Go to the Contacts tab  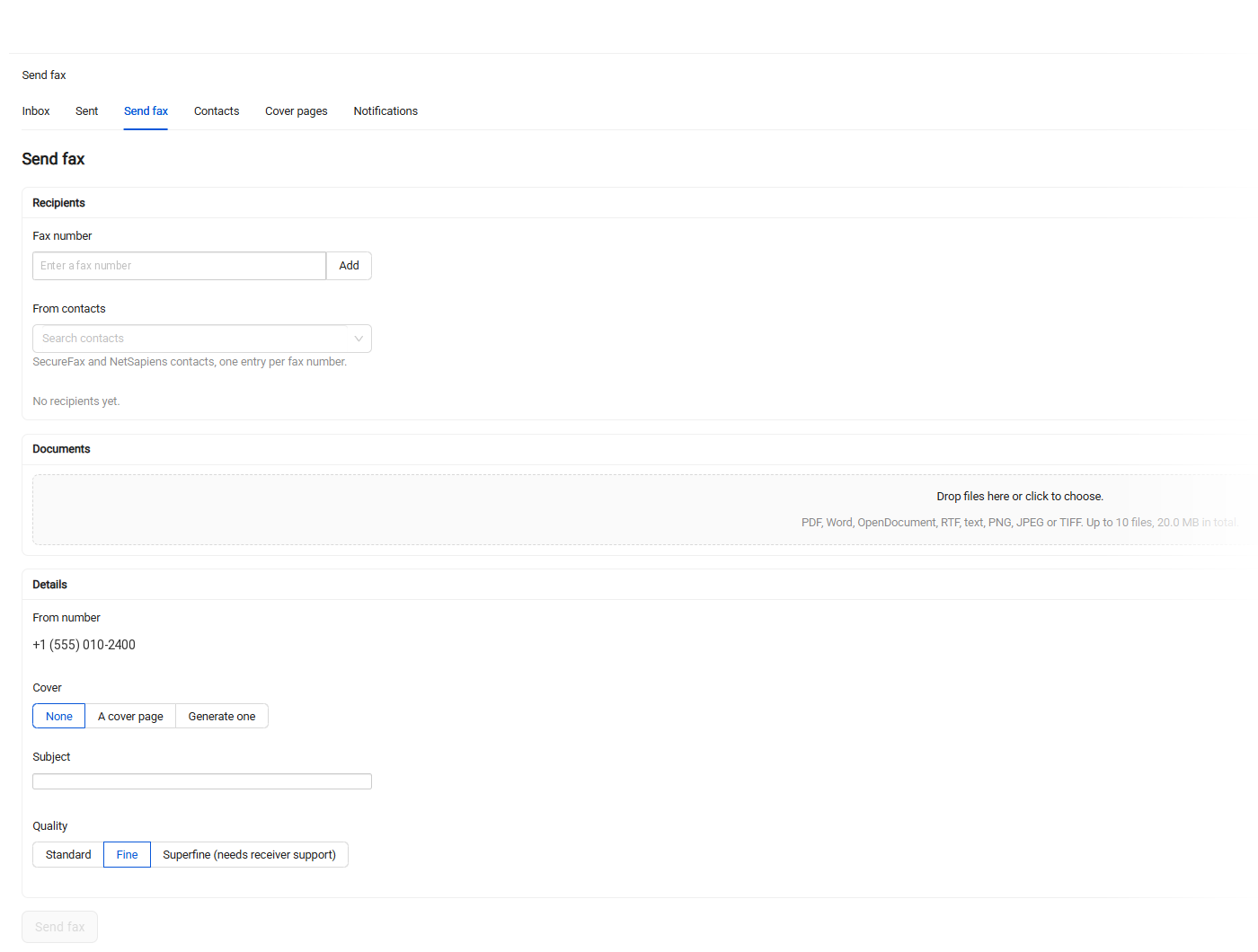pos(217,111)
